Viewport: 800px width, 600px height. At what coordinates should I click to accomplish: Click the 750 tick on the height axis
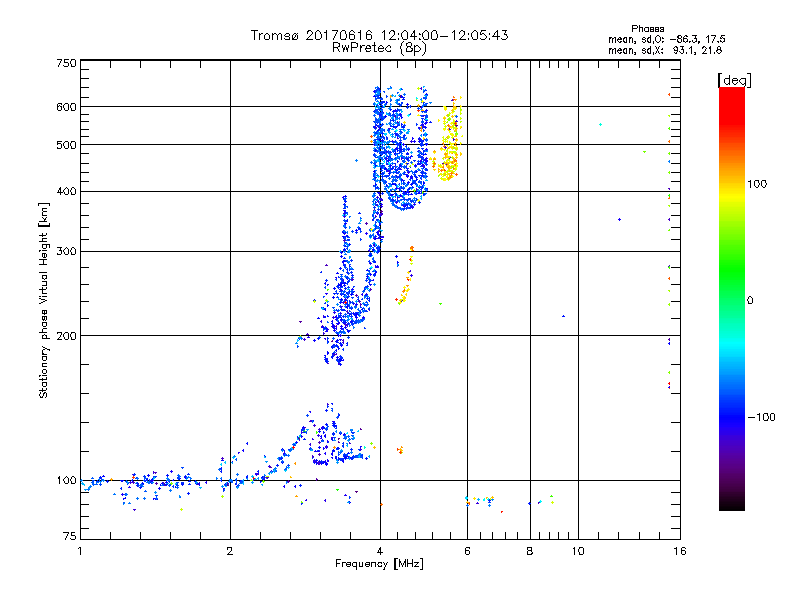tap(66, 63)
